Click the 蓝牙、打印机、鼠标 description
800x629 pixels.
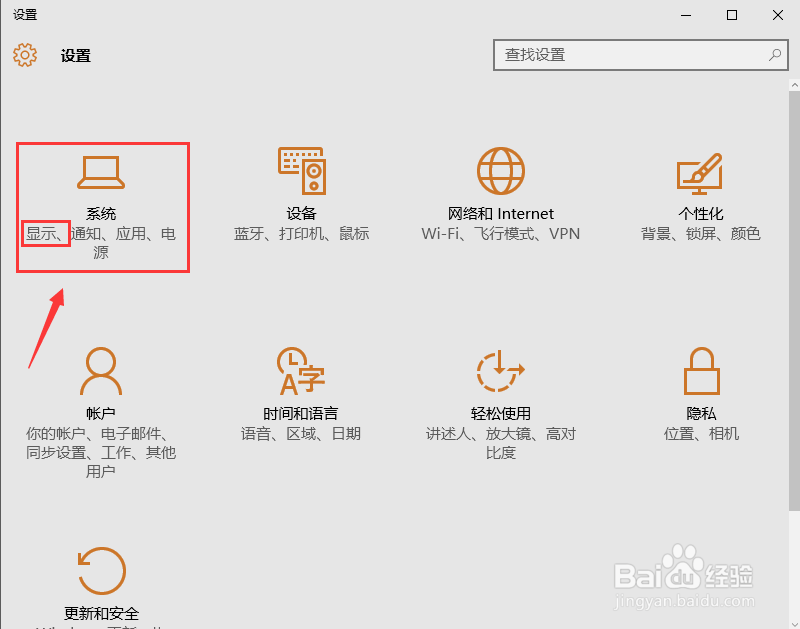302,234
